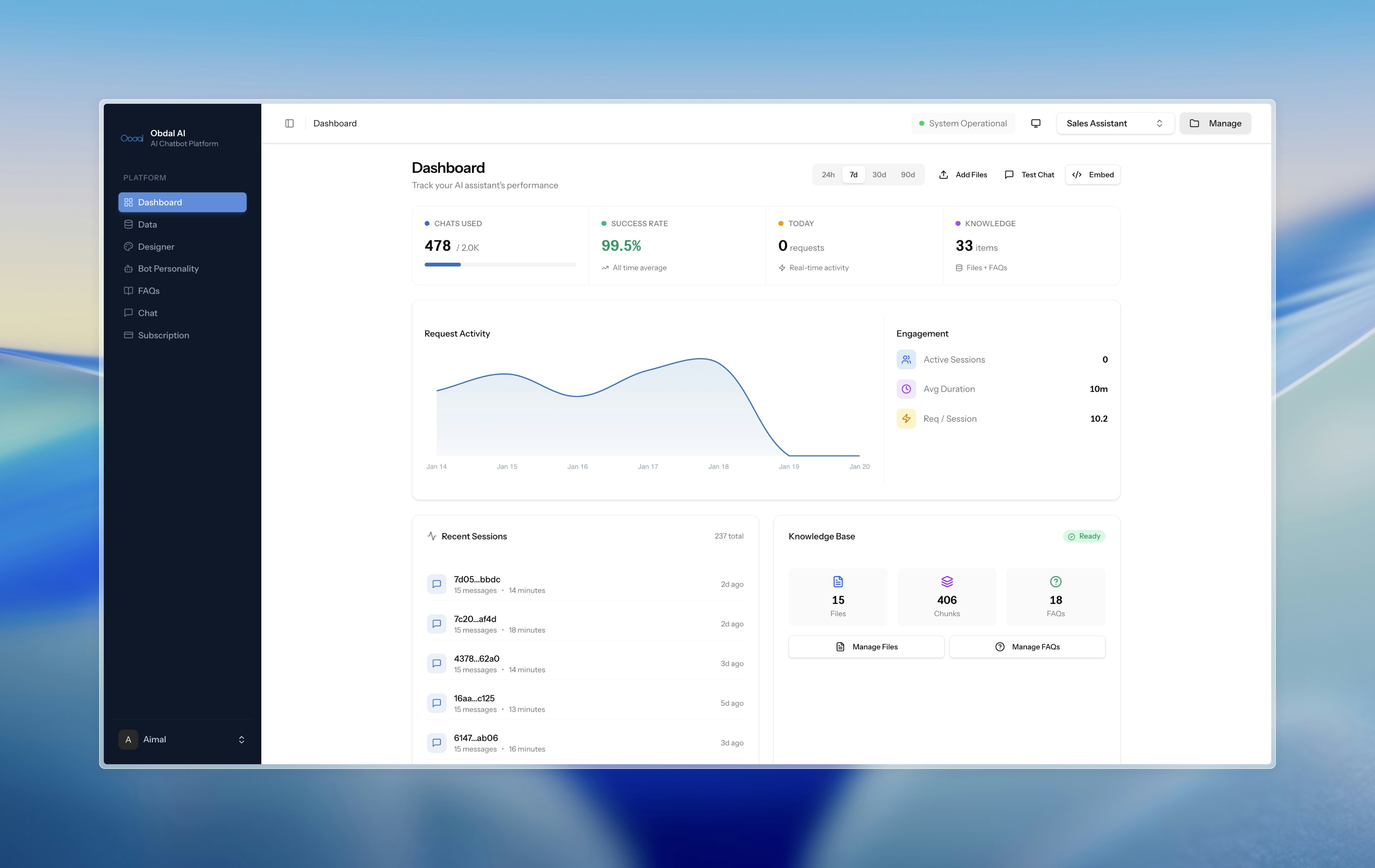Click the 5d ago timestamp
This screenshot has width=1375, height=868.
click(x=732, y=703)
